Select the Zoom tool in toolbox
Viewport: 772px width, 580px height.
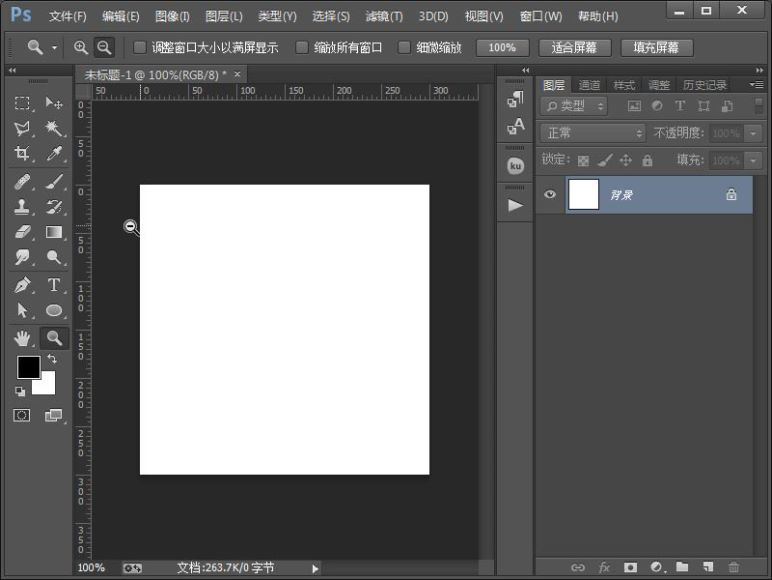pyautogui.click(x=54, y=338)
